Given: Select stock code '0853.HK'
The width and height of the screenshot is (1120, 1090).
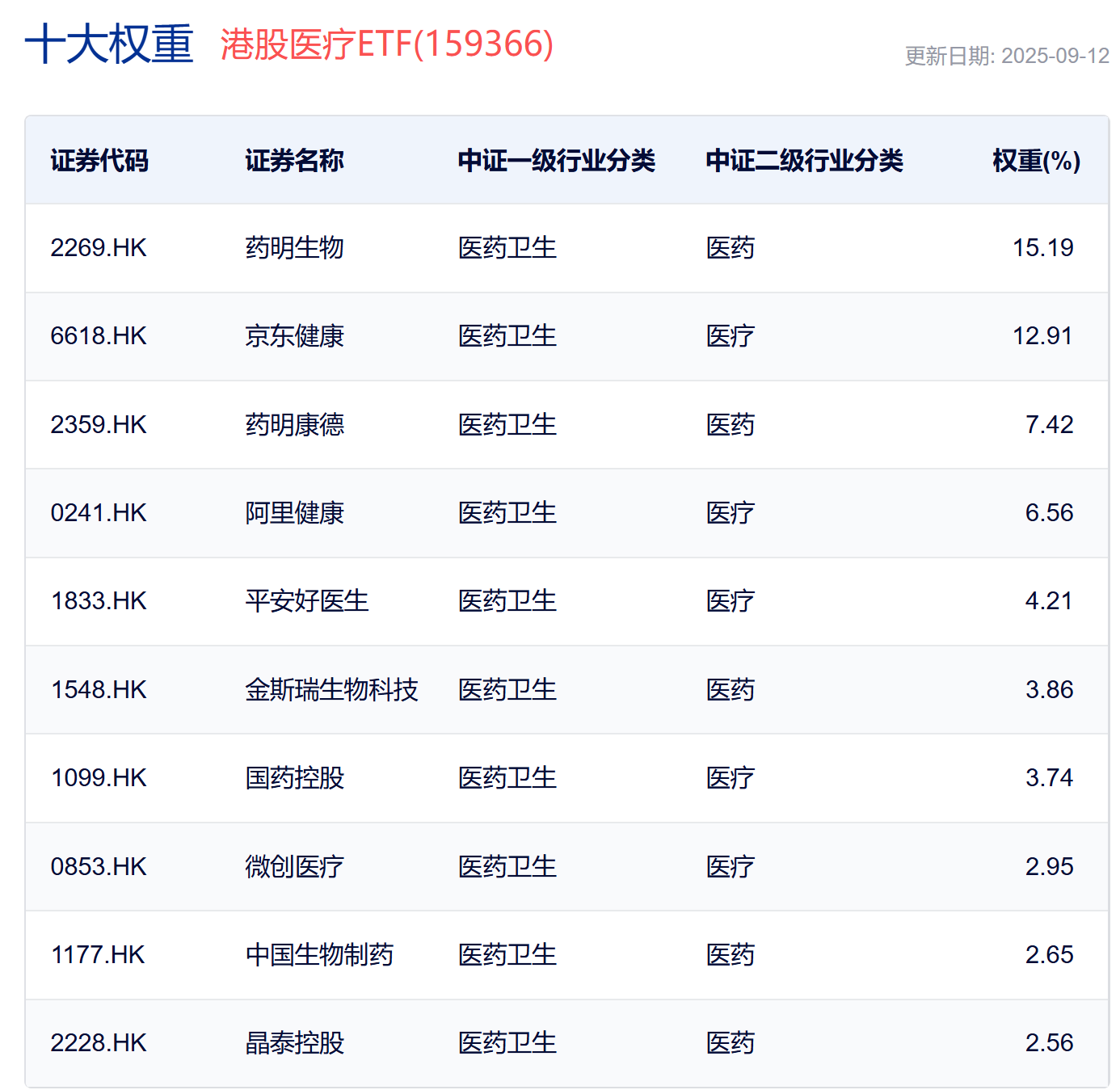Looking at the screenshot, I should point(99,867).
